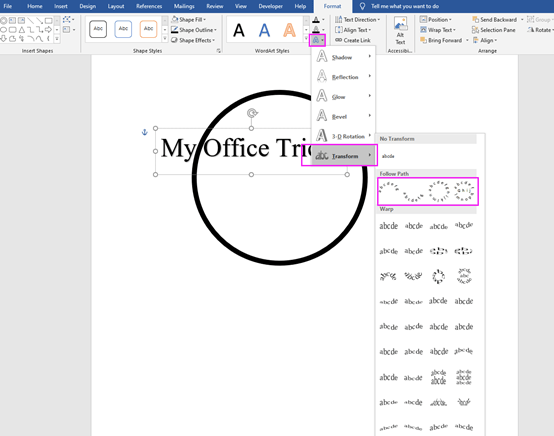Apply the Button follow-path transform
Screen dimensions: 554x436
coord(464,191)
